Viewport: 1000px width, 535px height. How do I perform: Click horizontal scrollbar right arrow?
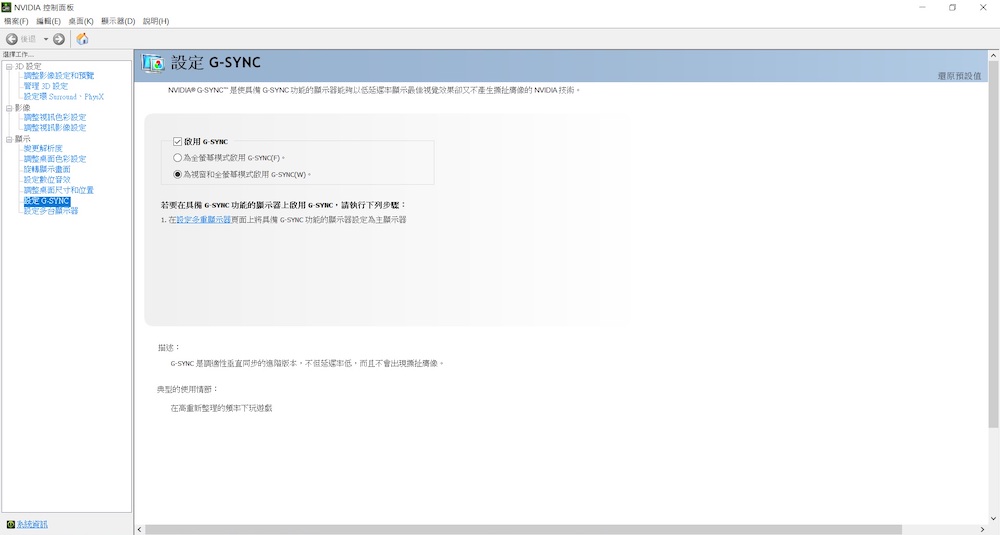(982, 529)
